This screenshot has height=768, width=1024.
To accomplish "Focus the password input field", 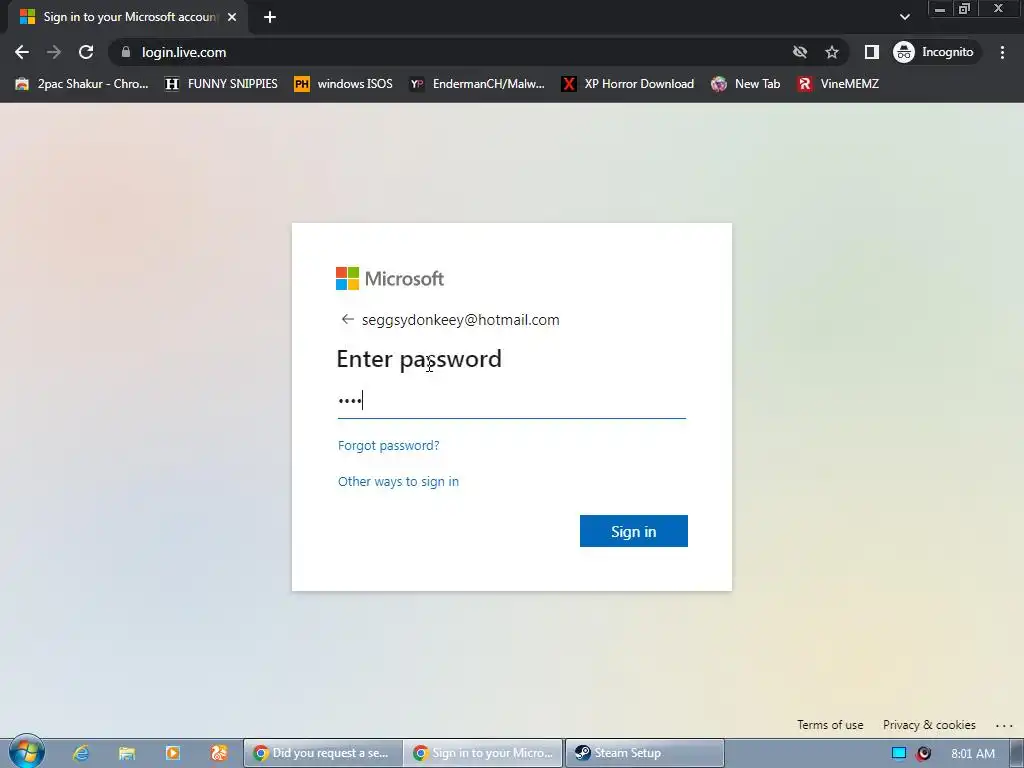I will tap(511, 400).
